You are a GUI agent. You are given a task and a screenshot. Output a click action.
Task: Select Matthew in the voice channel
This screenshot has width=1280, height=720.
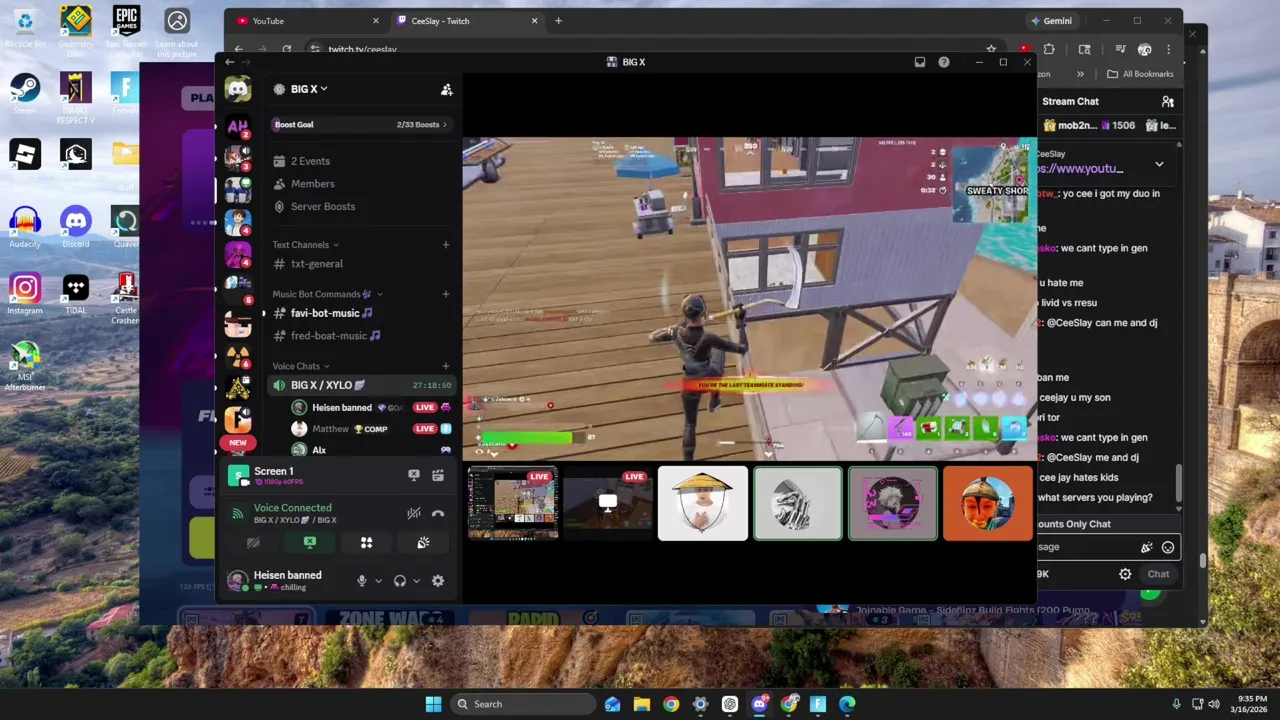[x=370, y=429]
